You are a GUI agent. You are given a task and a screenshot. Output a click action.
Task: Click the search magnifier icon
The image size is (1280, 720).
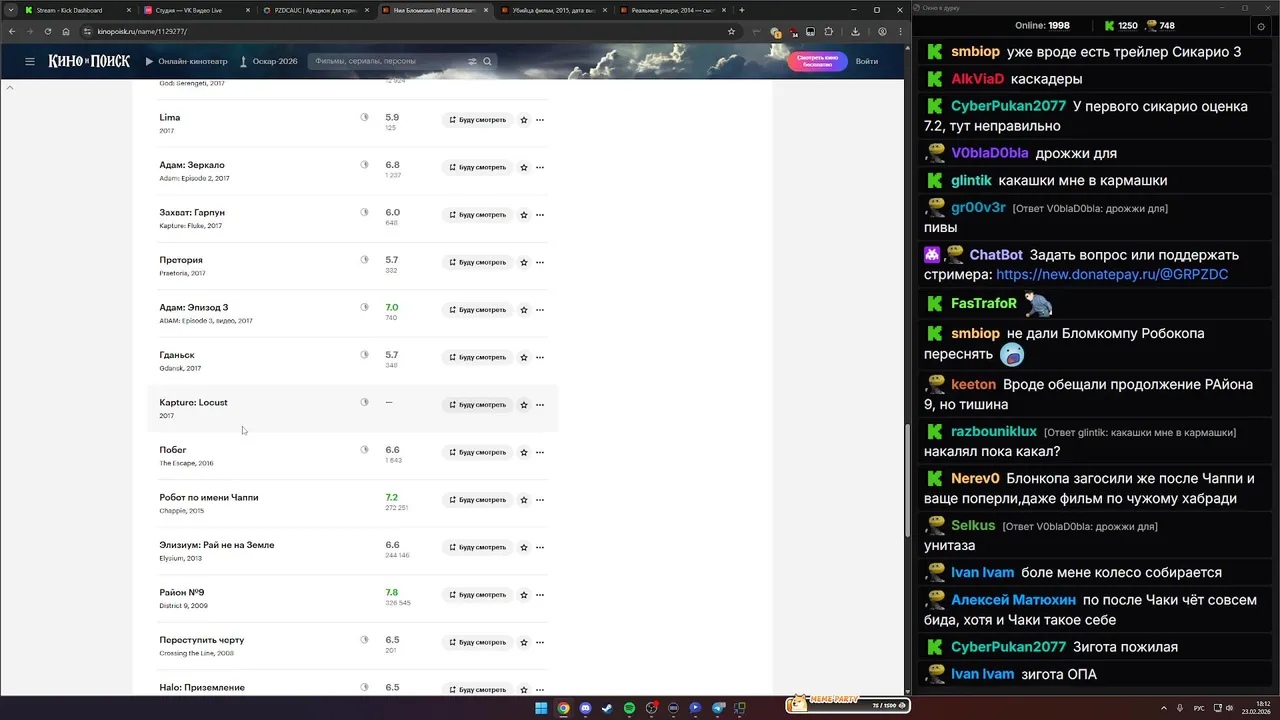click(x=487, y=61)
